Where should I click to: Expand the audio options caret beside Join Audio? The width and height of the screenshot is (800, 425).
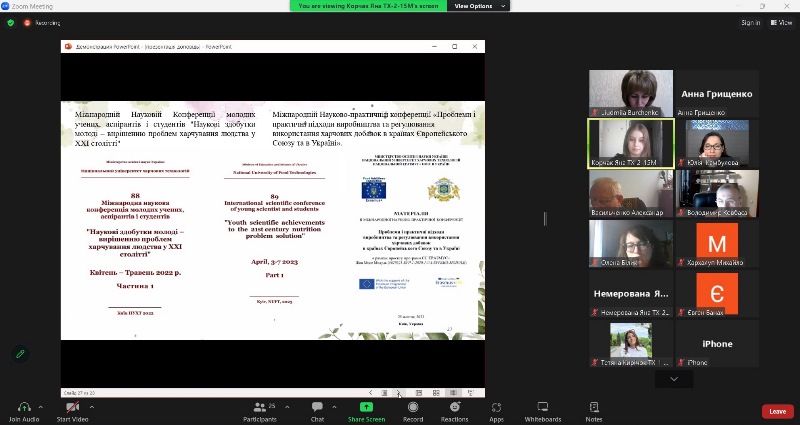(x=41, y=407)
